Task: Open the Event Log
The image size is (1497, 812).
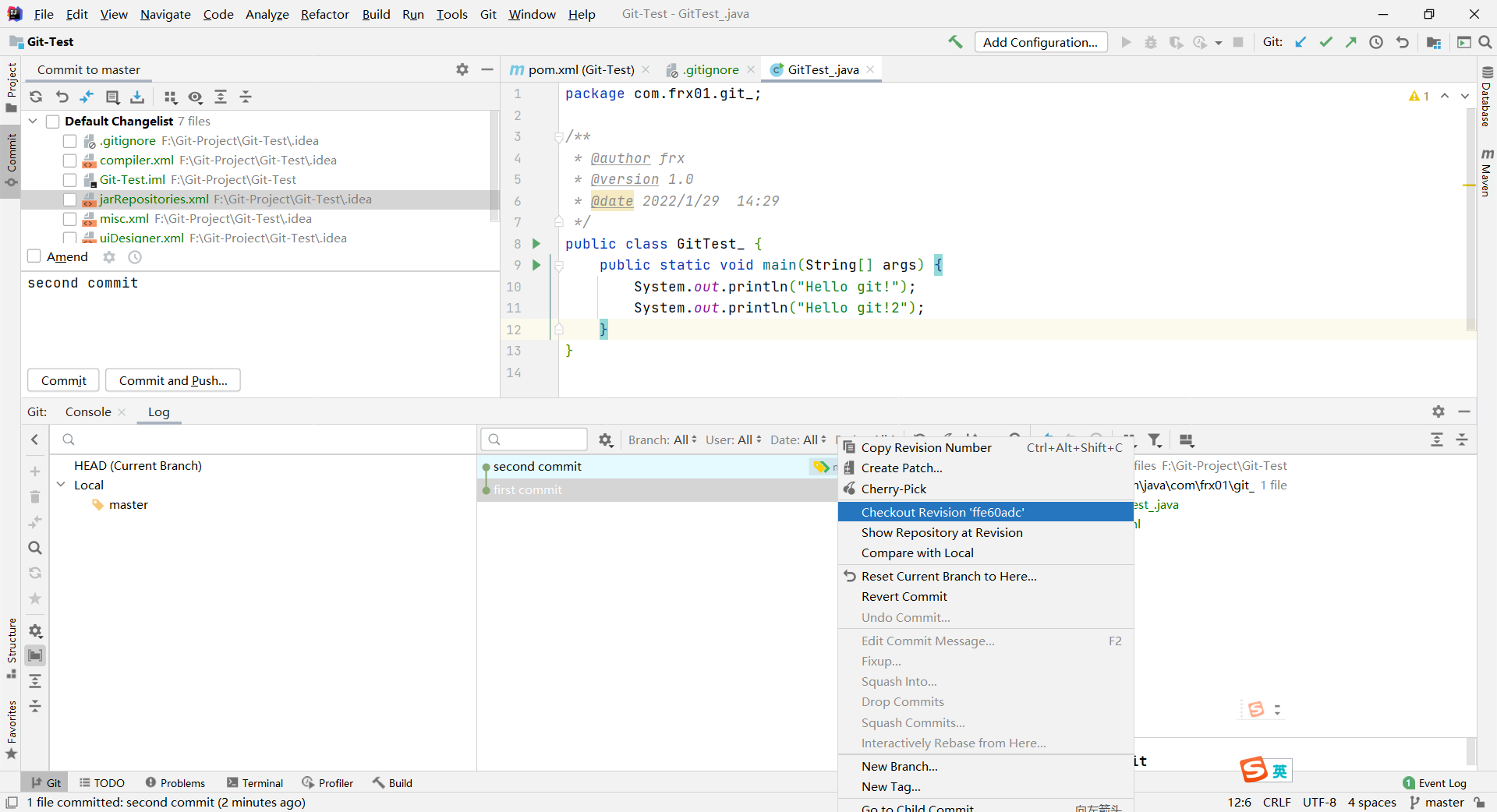Action: pyautogui.click(x=1435, y=783)
